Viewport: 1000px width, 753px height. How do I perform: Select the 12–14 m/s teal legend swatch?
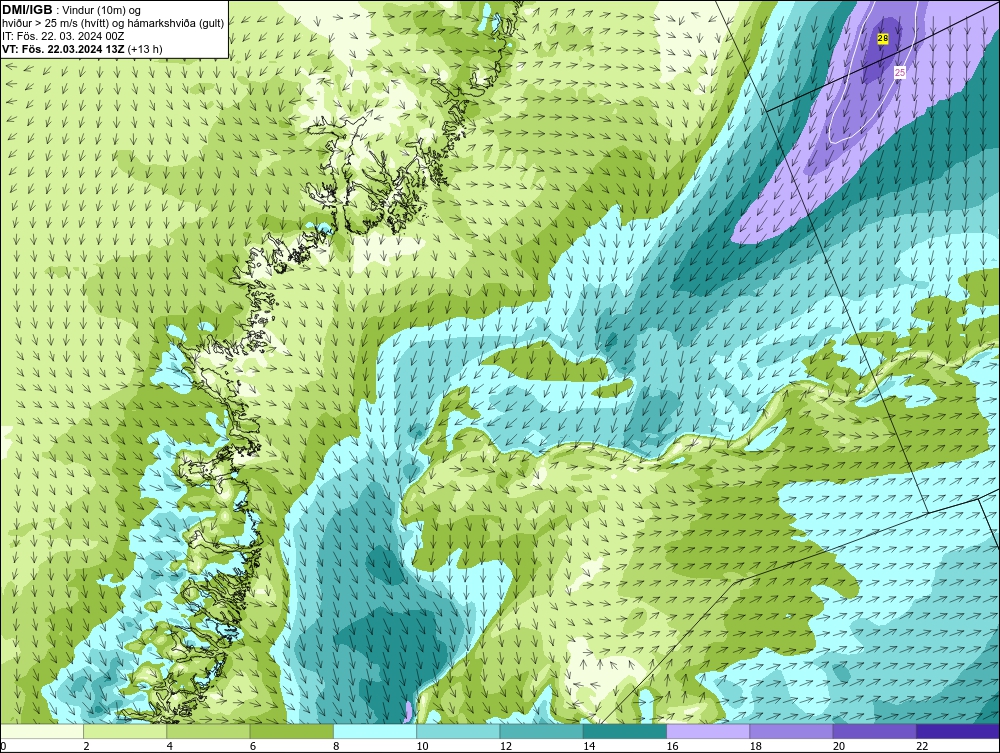(541, 731)
